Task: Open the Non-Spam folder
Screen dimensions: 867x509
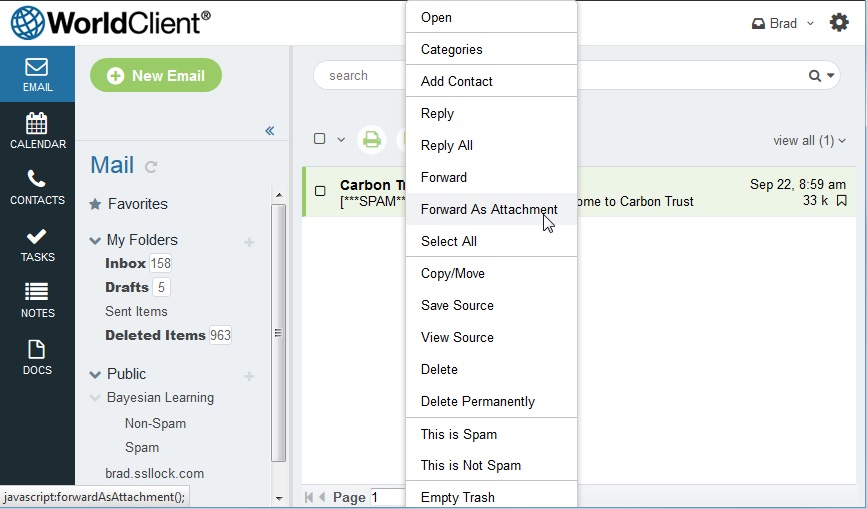Action: pyautogui.click(x=155, y=423)
